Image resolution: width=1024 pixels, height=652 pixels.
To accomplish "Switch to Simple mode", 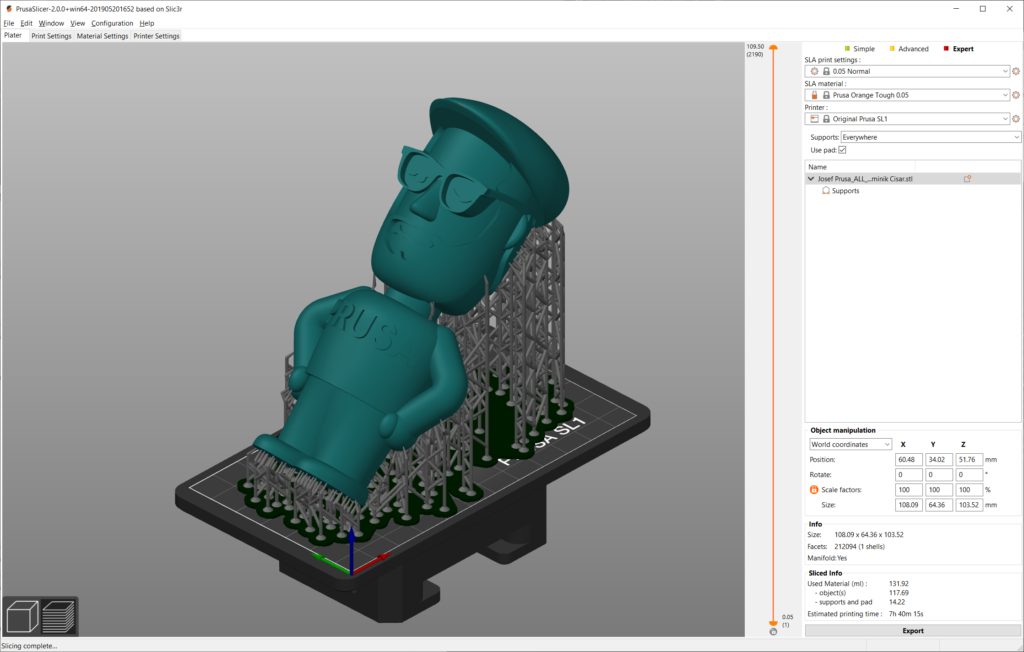I will pyautogui.click(x=859, y=49).
